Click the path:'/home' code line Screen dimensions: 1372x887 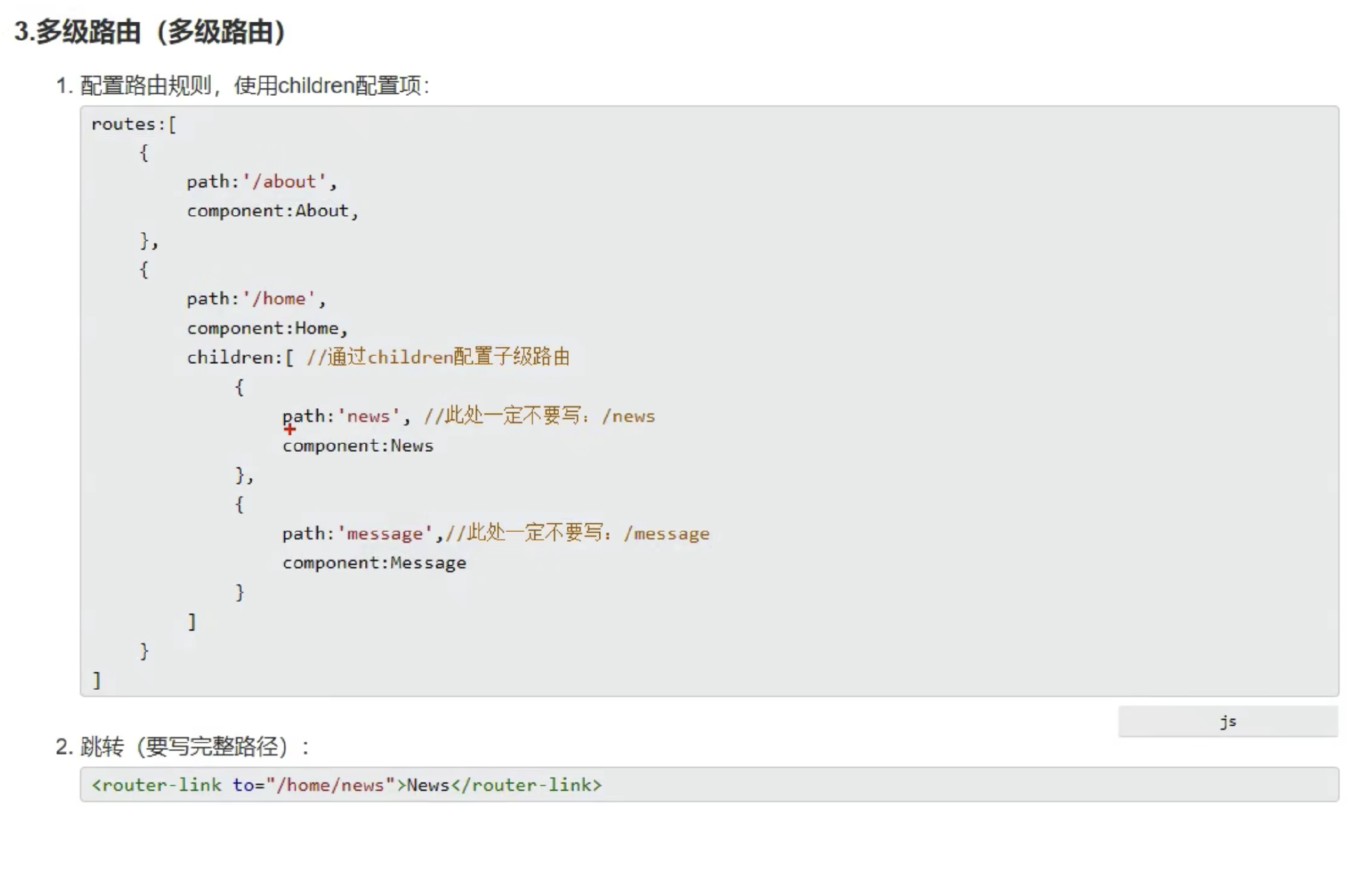pos(256,299)
